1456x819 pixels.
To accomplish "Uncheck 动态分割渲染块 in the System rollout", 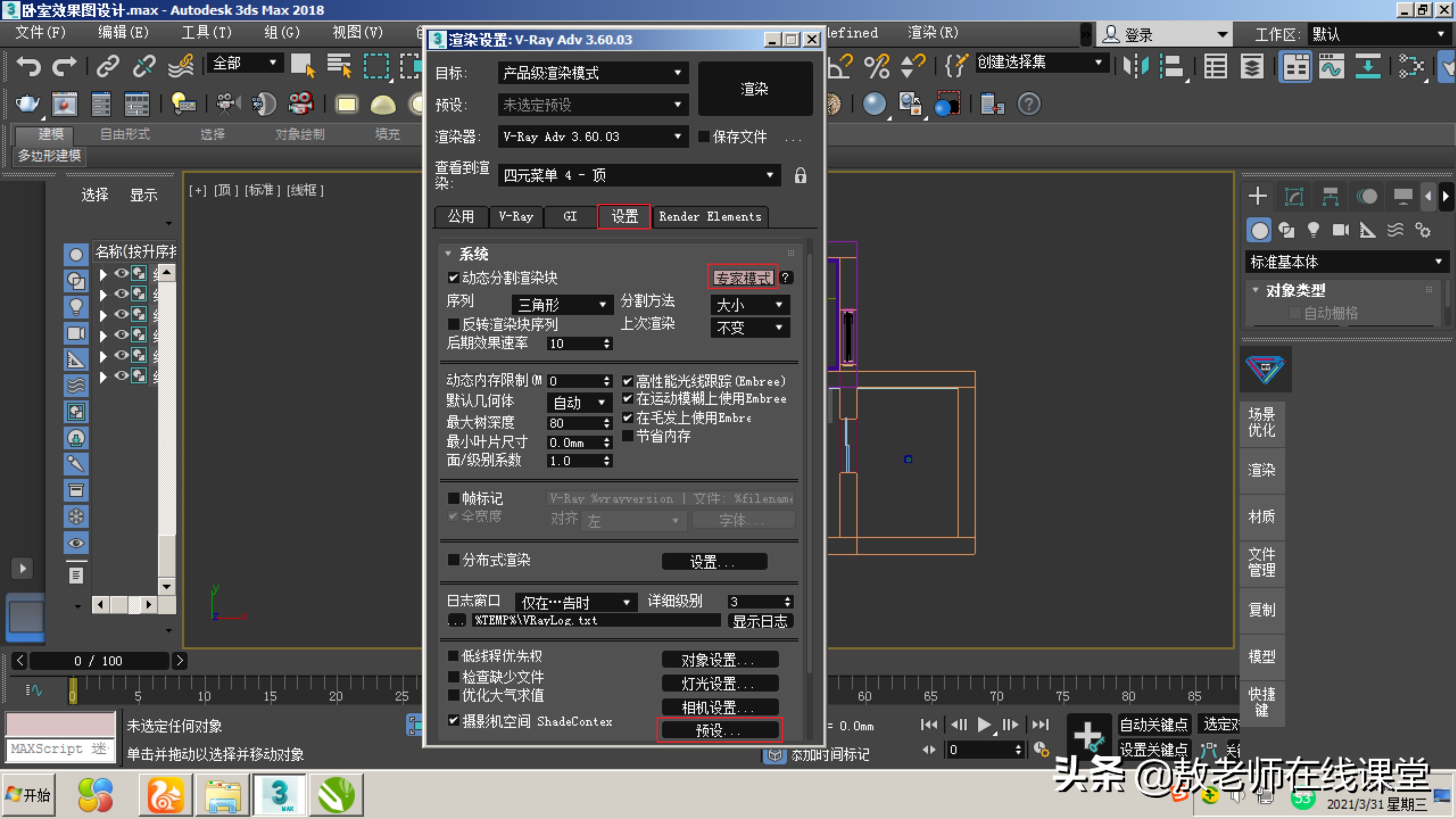I will (454, 278).
